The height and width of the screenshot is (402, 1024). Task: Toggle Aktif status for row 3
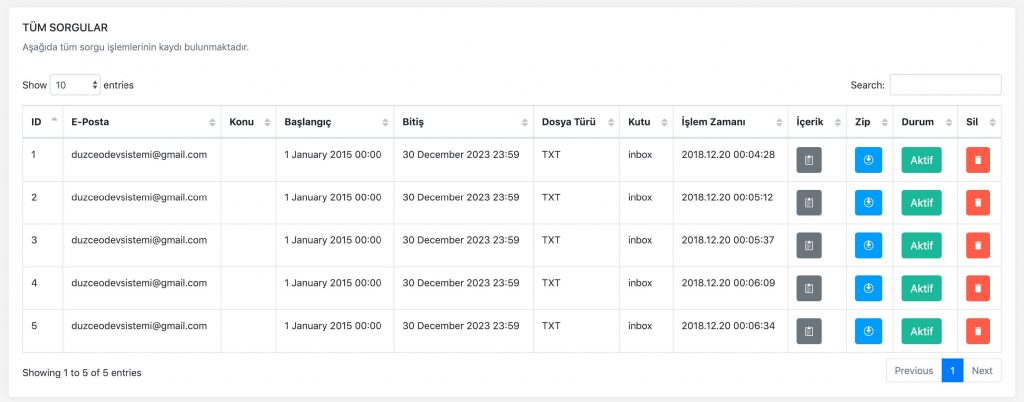coord(921,245)
